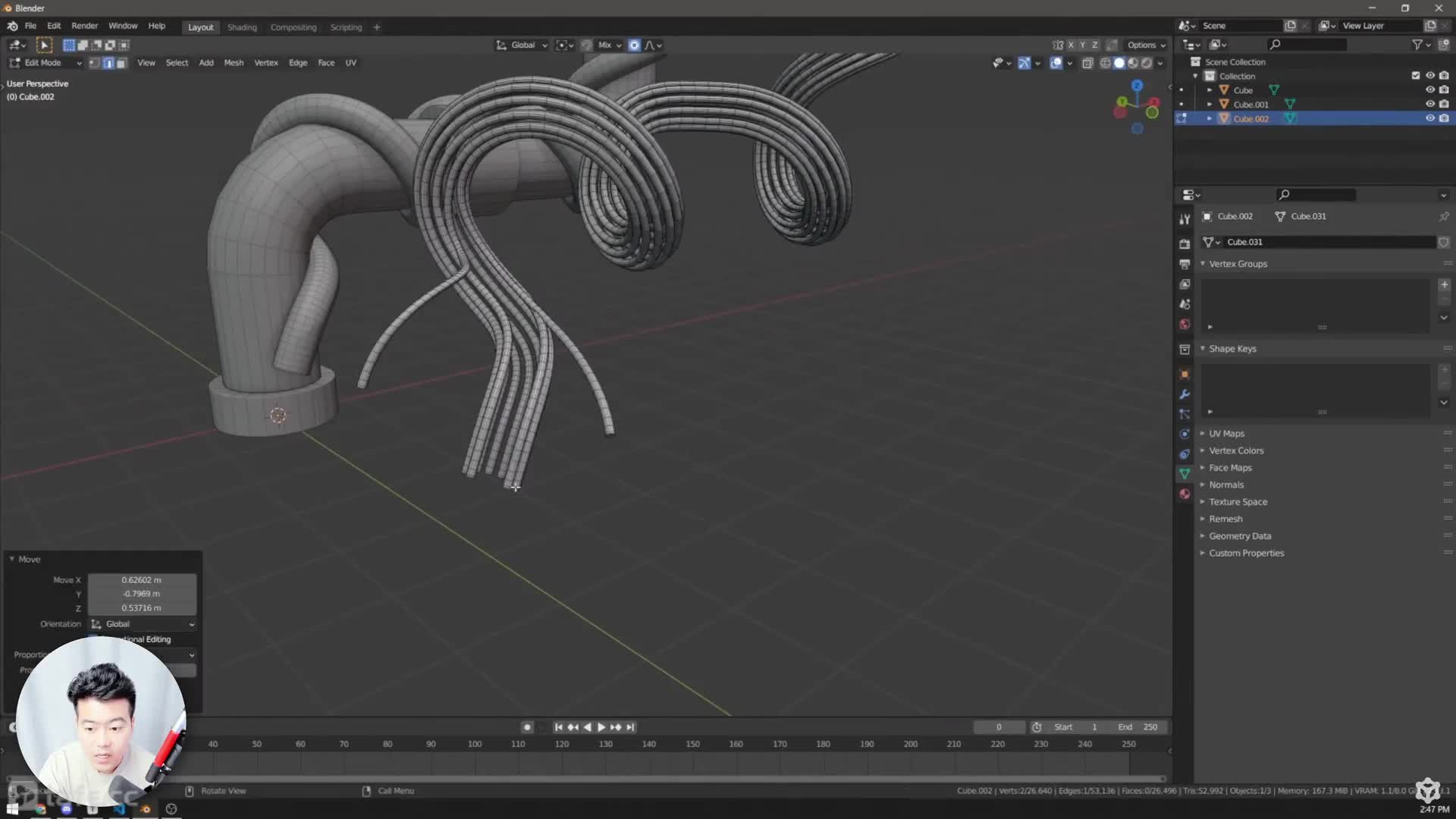
Task: Open the Mesh menu
Action: pos(234,63)
